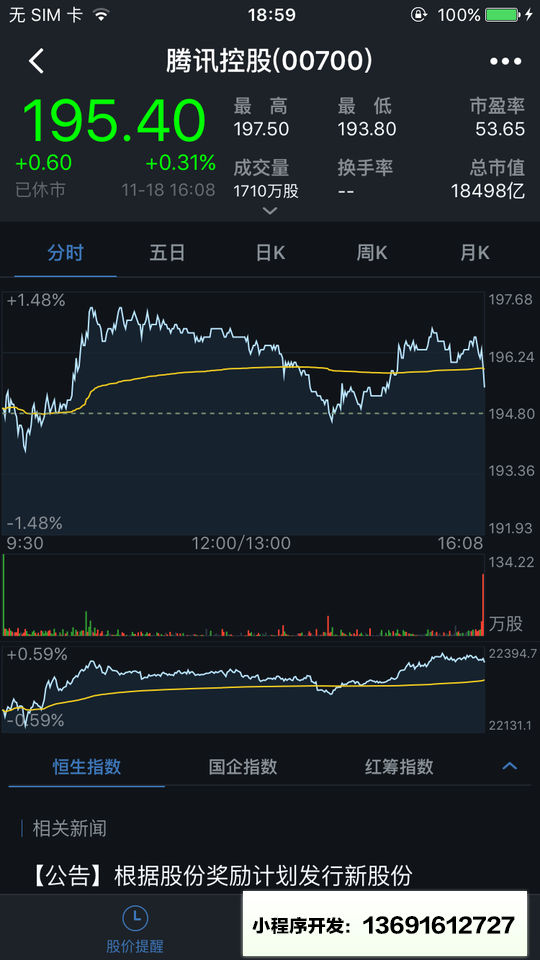Switch to 国企指数 tab

[243, 767]
